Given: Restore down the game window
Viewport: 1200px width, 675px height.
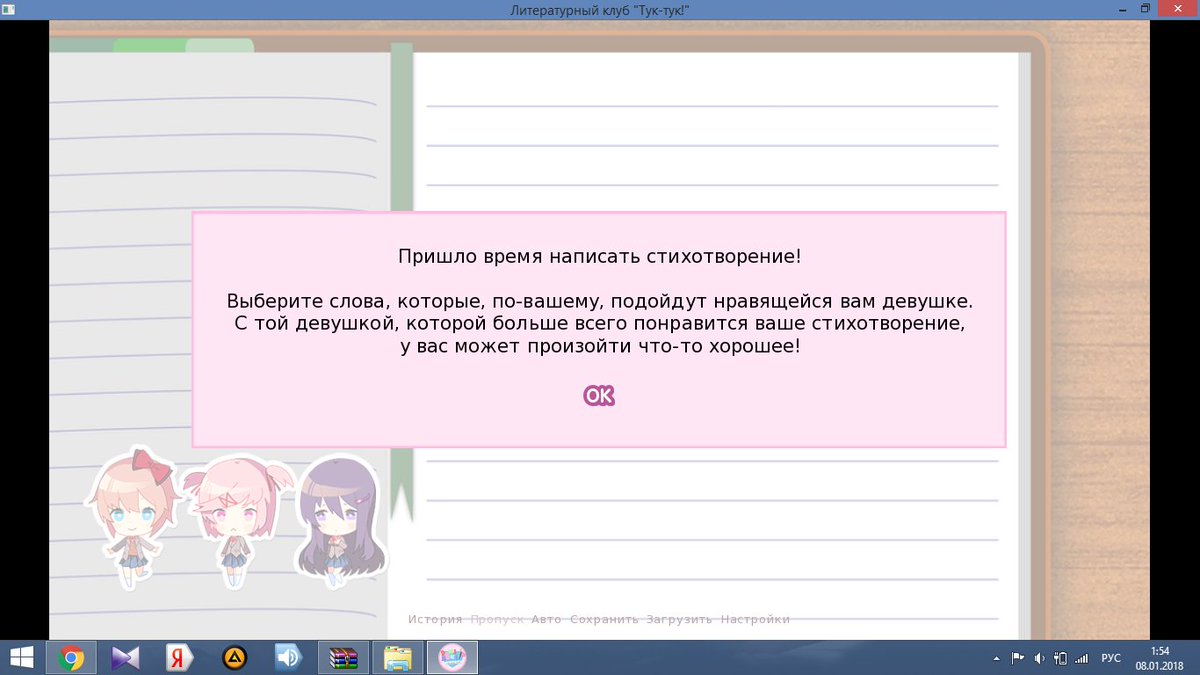Looking at the screenshot, I should (x=1144, y=8).
